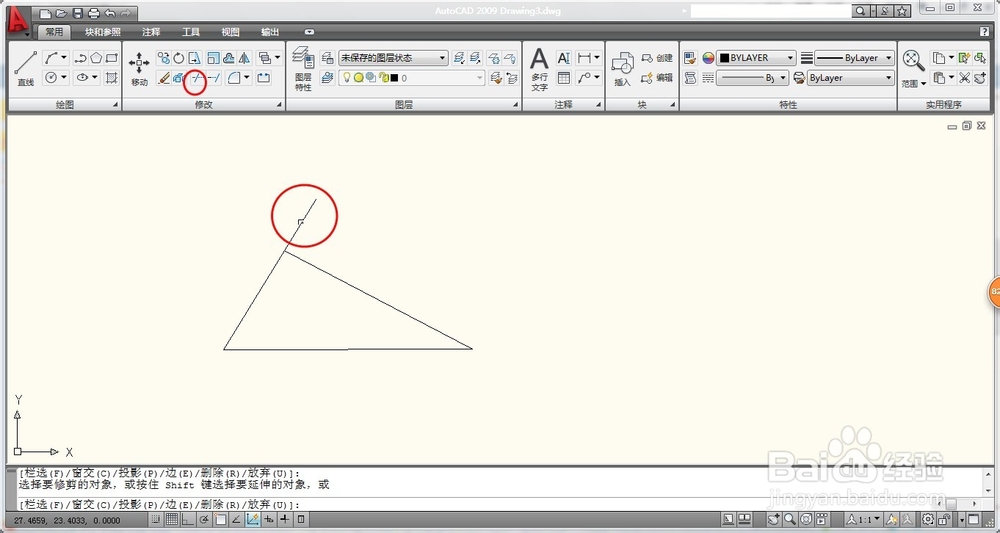The height and width of the screenshot is (533, 1000).
Task: Toggle Lineweight display in status bar
Action: [285, 520]
